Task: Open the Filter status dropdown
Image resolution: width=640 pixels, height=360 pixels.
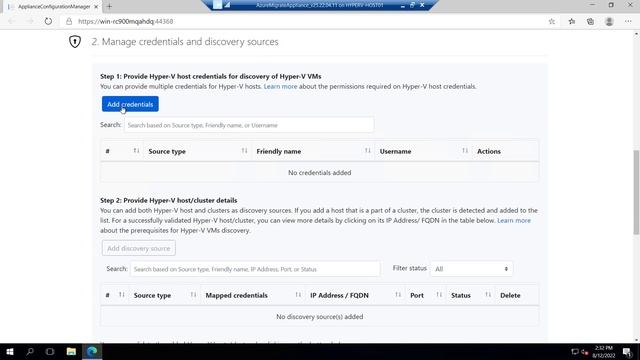Action: click(x=471, y=269)
